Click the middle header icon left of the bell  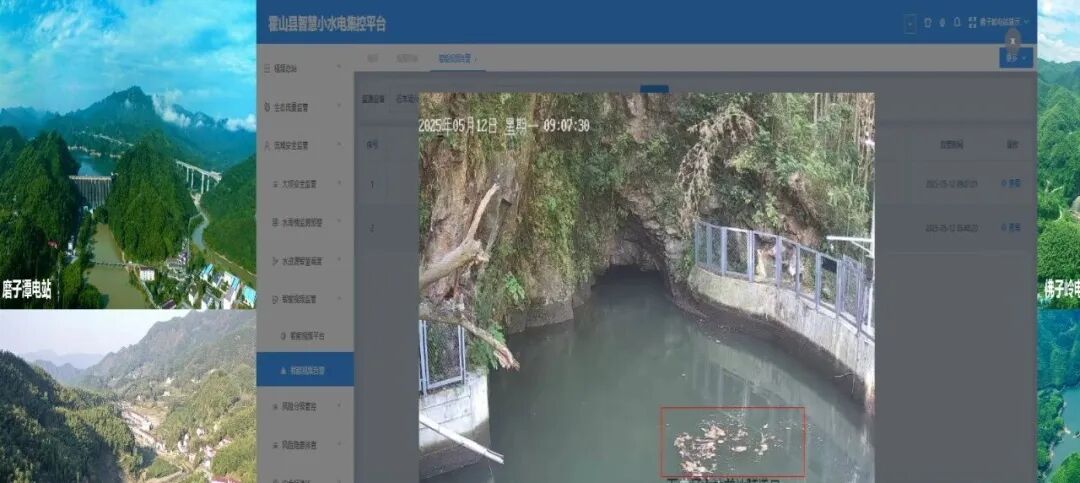[942, 22]
